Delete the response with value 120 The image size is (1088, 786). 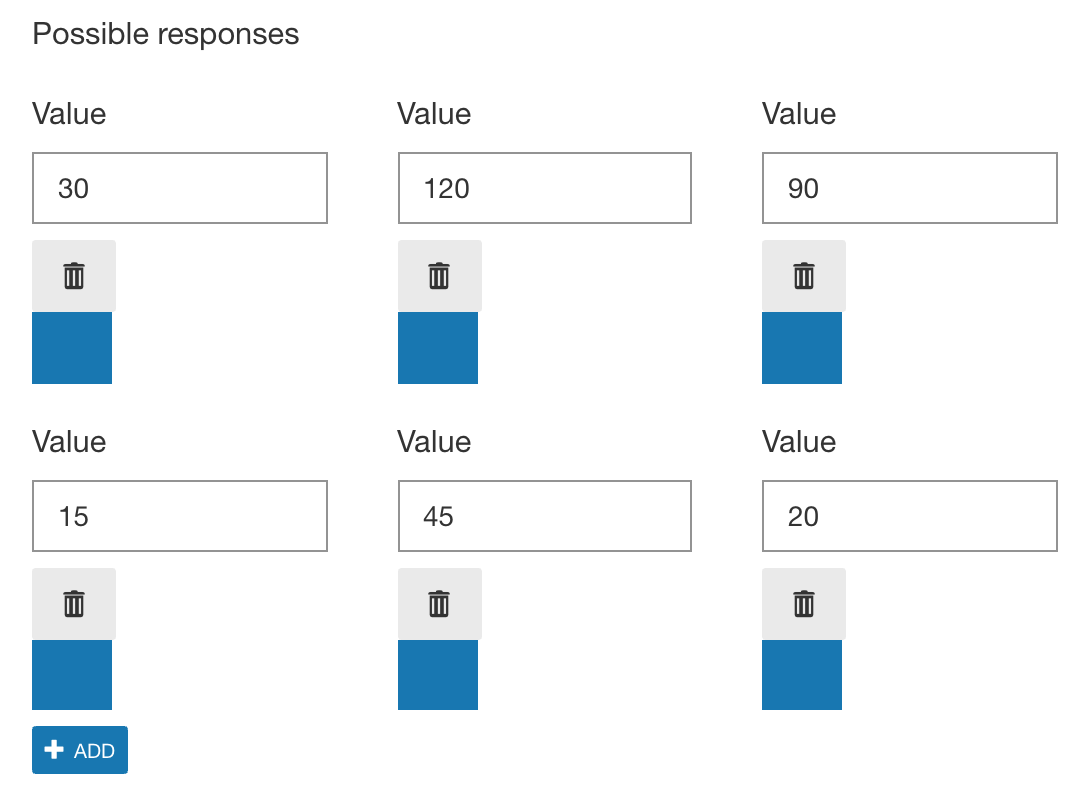[x=439, y=276]
